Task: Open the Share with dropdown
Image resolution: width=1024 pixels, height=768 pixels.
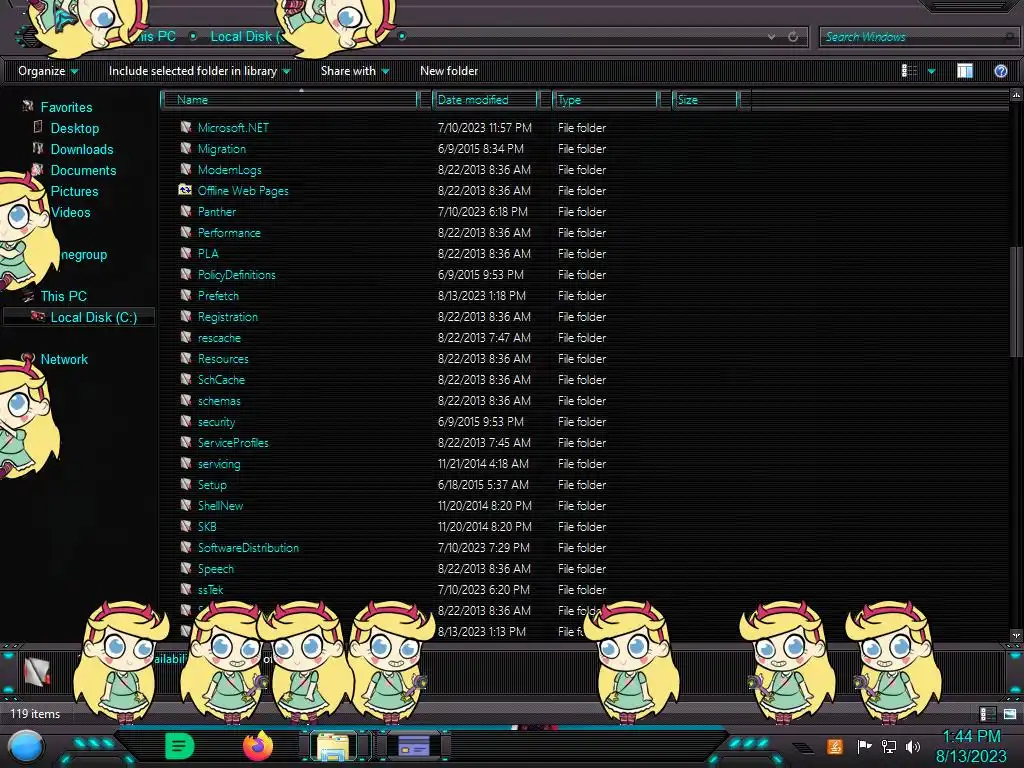Action: coord(355,71)
